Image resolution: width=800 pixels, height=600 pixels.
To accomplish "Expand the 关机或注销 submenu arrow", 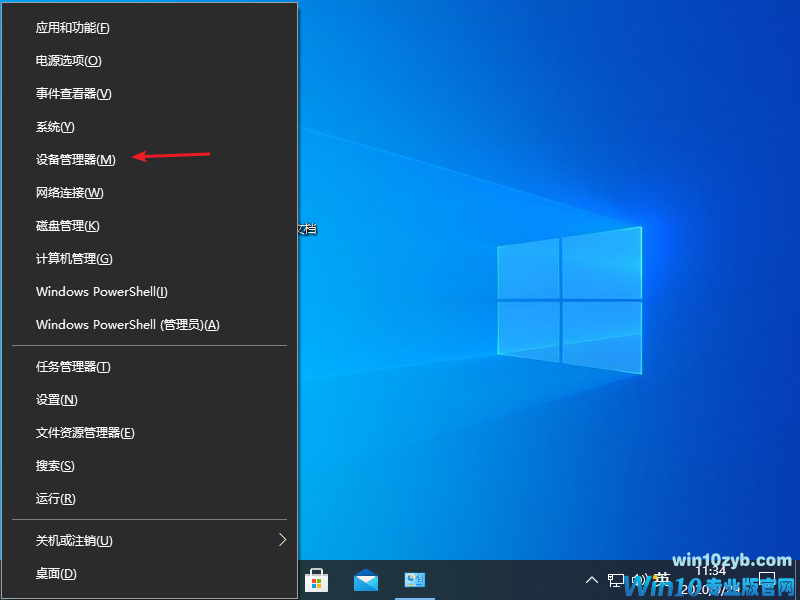I will coord(282,540).
